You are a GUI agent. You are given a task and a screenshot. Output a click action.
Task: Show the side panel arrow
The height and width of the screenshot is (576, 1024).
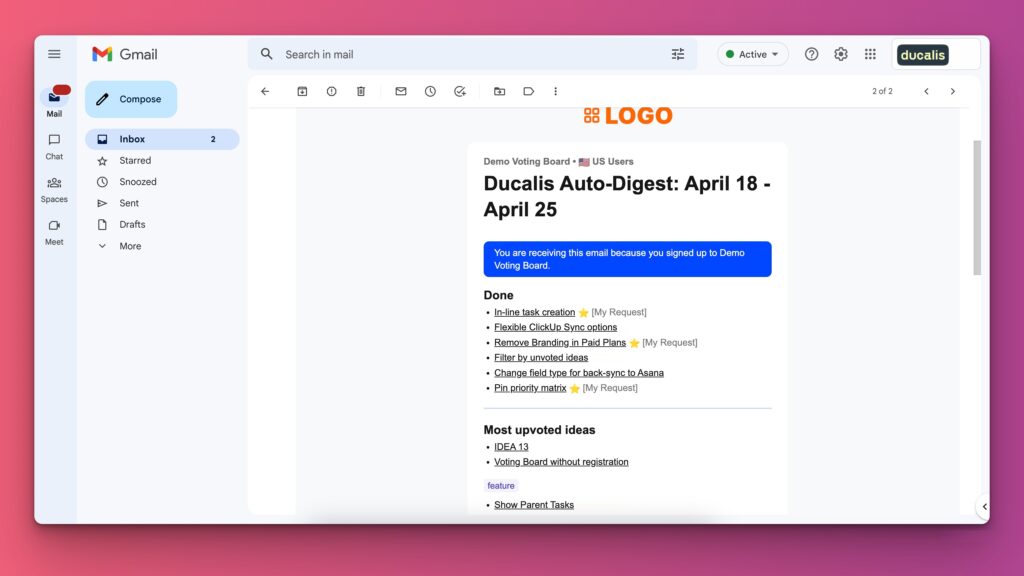click(984, 507)
